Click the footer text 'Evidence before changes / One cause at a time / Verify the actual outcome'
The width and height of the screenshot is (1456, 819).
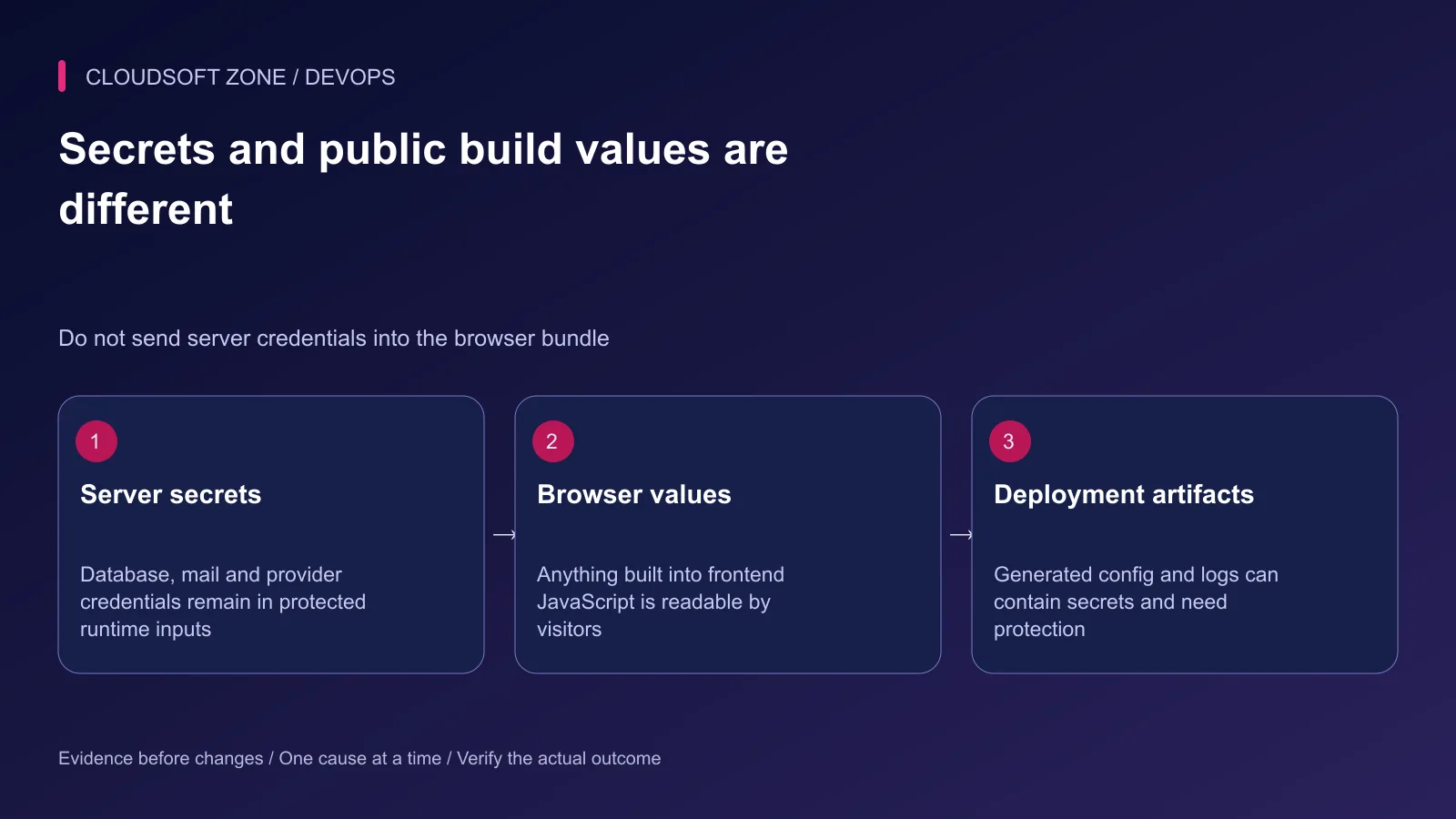coord(359,758)
